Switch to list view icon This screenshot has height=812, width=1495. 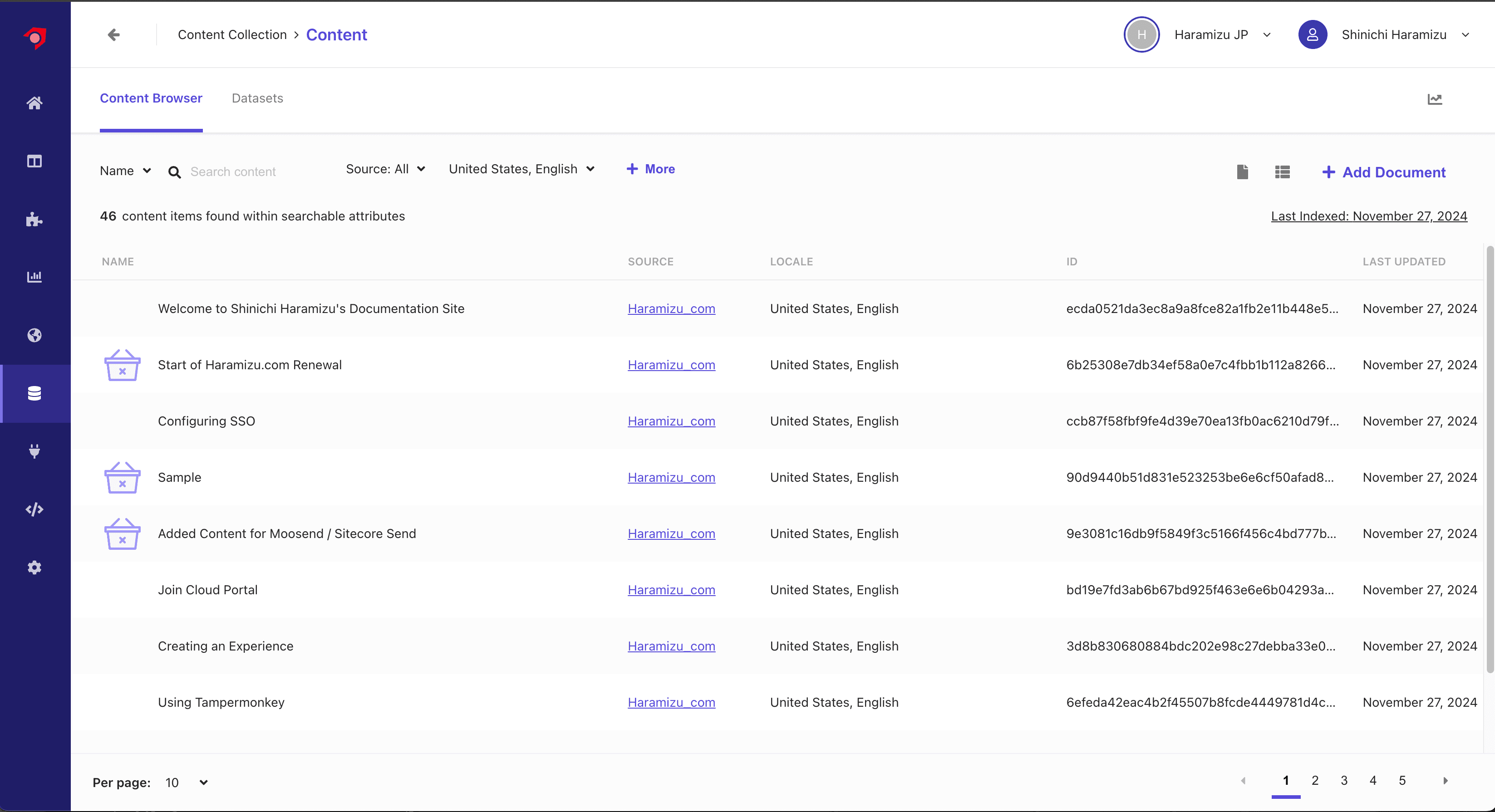pyautogui.click(x=1282, y=171)
